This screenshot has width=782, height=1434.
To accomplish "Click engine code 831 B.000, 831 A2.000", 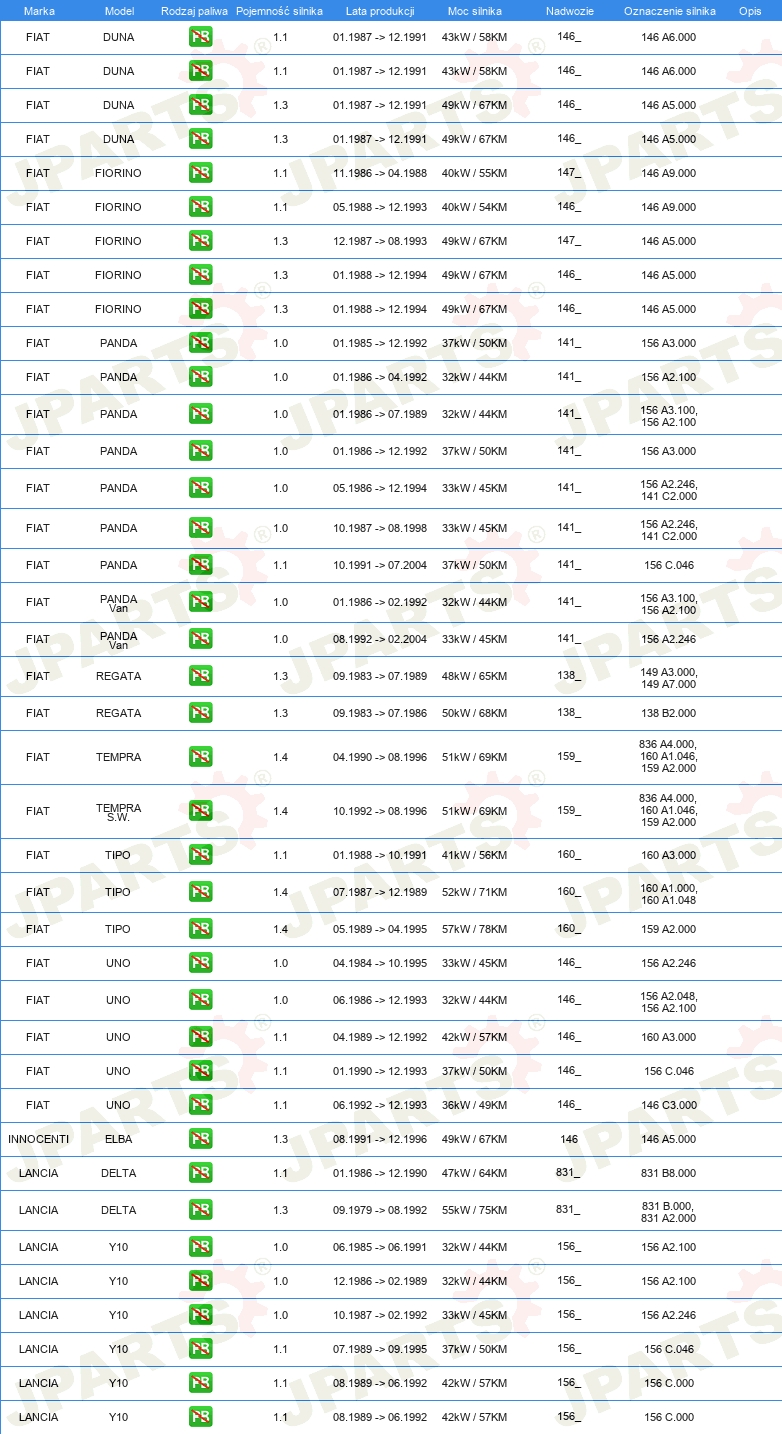I will pyautogui.click(x=669, y=1211).
